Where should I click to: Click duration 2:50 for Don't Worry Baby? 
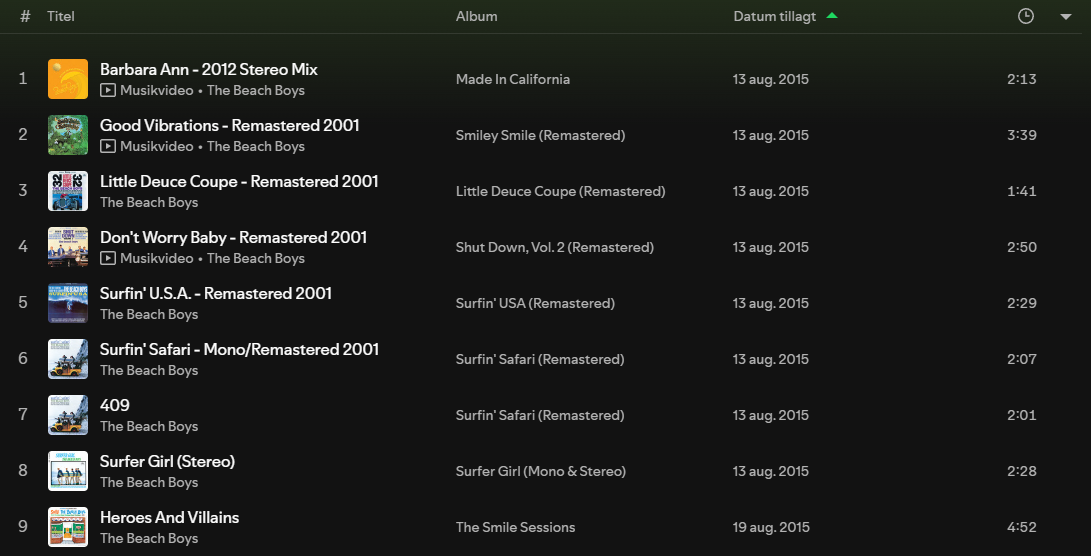pyautogui.click(x=1021, y=247)
